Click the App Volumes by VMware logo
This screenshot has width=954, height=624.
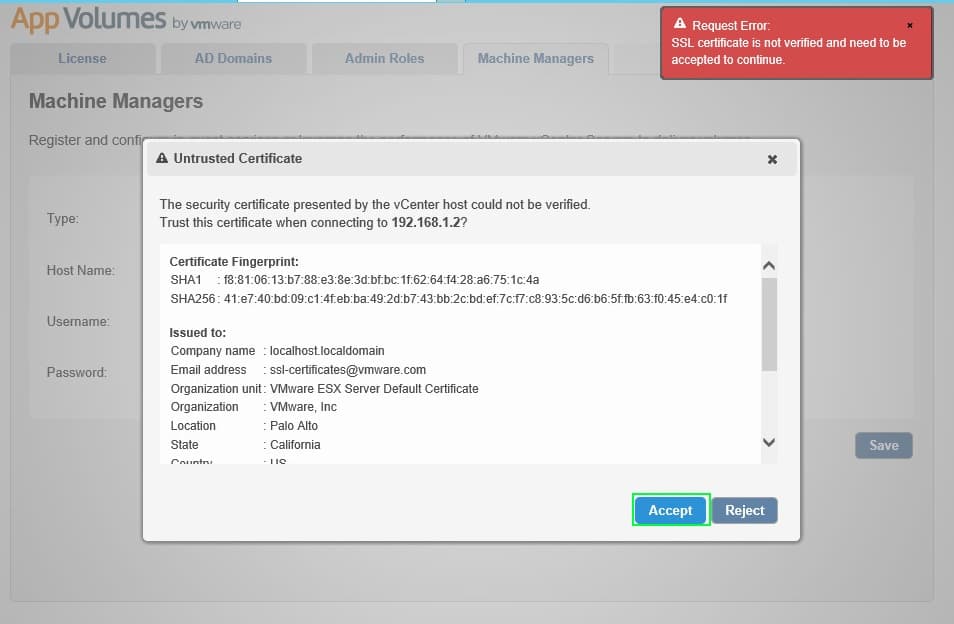click(x=125, y=20)
